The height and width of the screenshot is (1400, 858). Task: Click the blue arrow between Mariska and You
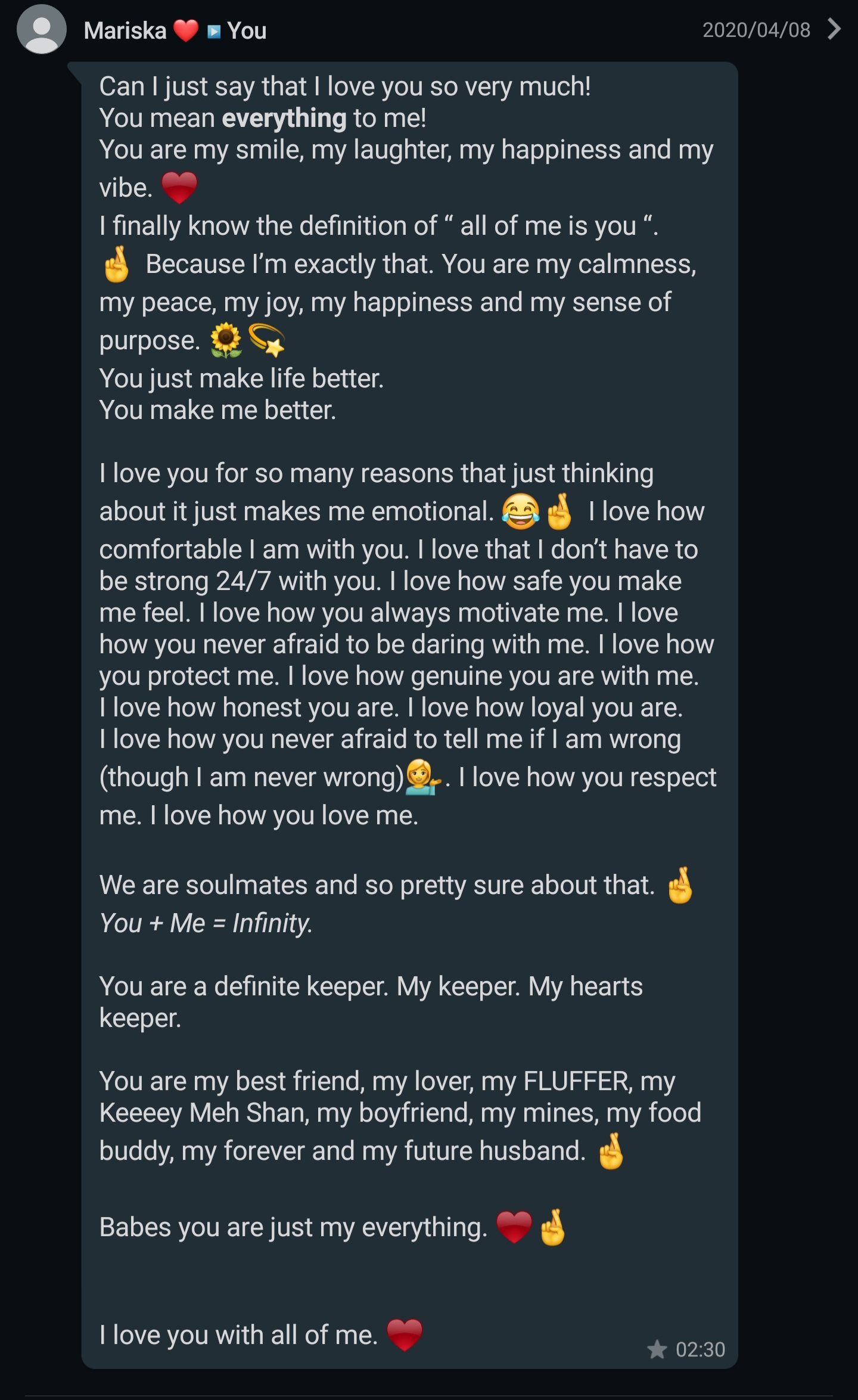[213, 31]
